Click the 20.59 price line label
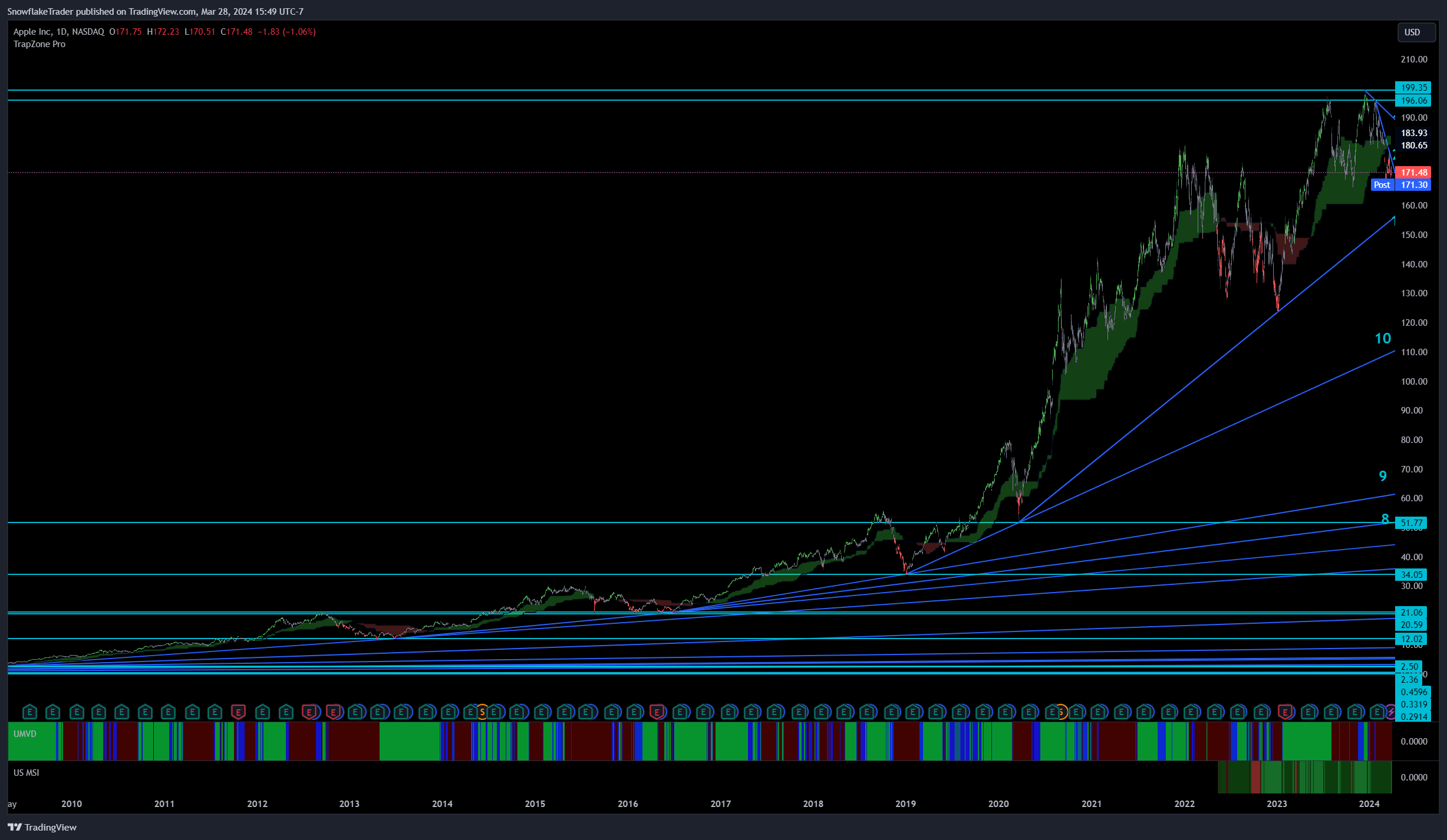Screen dimensions: 1447x840 [x=1411, y=625]
